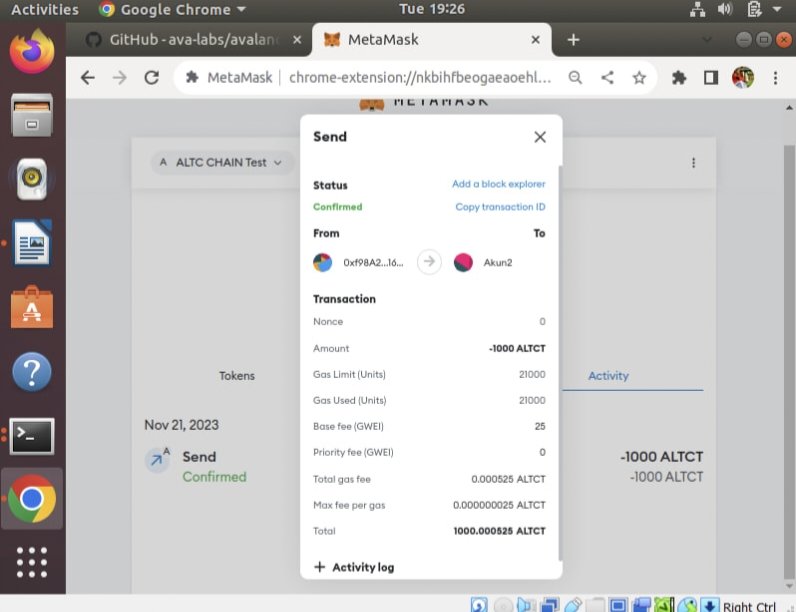Click the Amount -1000 ALTCT value
The height and width of the screenshot is (612, 796).
coord(517,348)
